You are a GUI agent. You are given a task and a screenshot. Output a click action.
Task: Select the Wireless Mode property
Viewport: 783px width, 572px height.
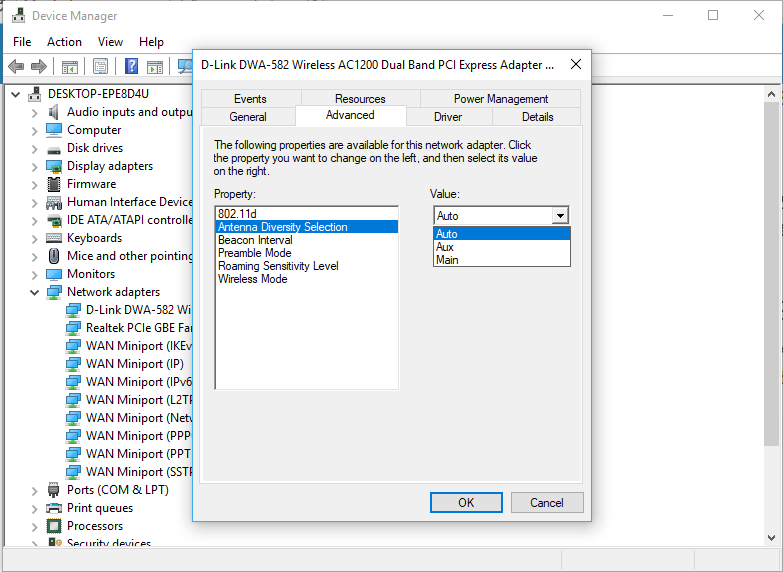307,279
